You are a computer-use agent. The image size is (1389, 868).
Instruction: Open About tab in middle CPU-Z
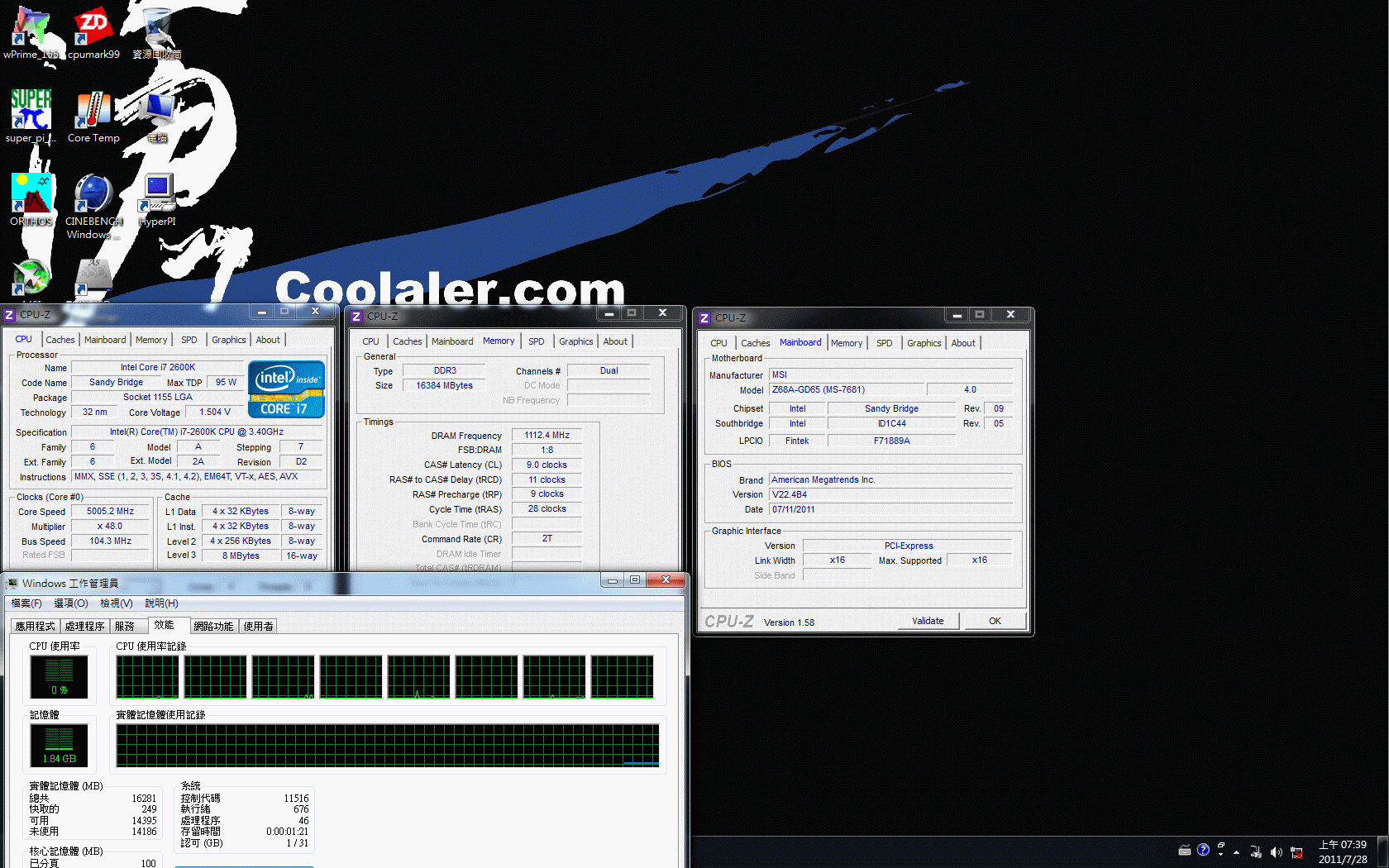(615, 341)
